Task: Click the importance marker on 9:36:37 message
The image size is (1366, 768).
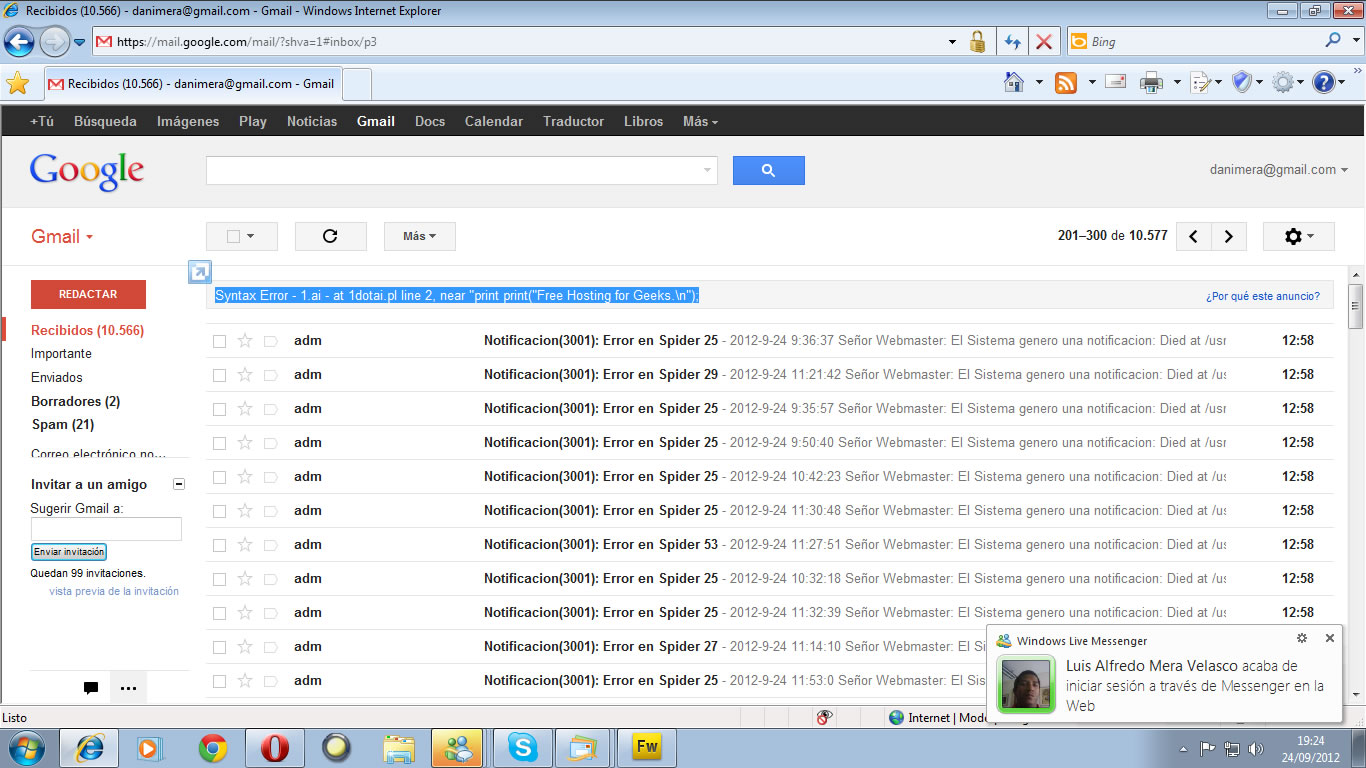Action: pos(271,341)
